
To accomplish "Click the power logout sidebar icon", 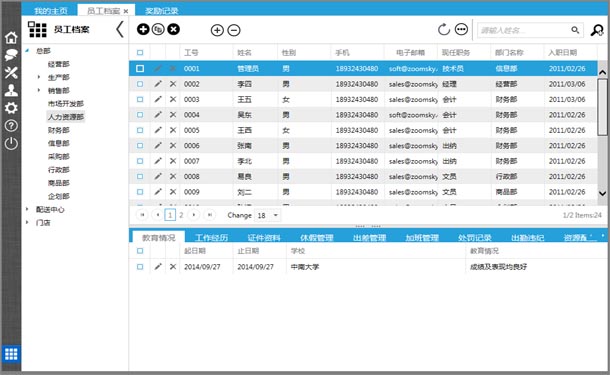I will pyautogui.click(x=11, y=143).
